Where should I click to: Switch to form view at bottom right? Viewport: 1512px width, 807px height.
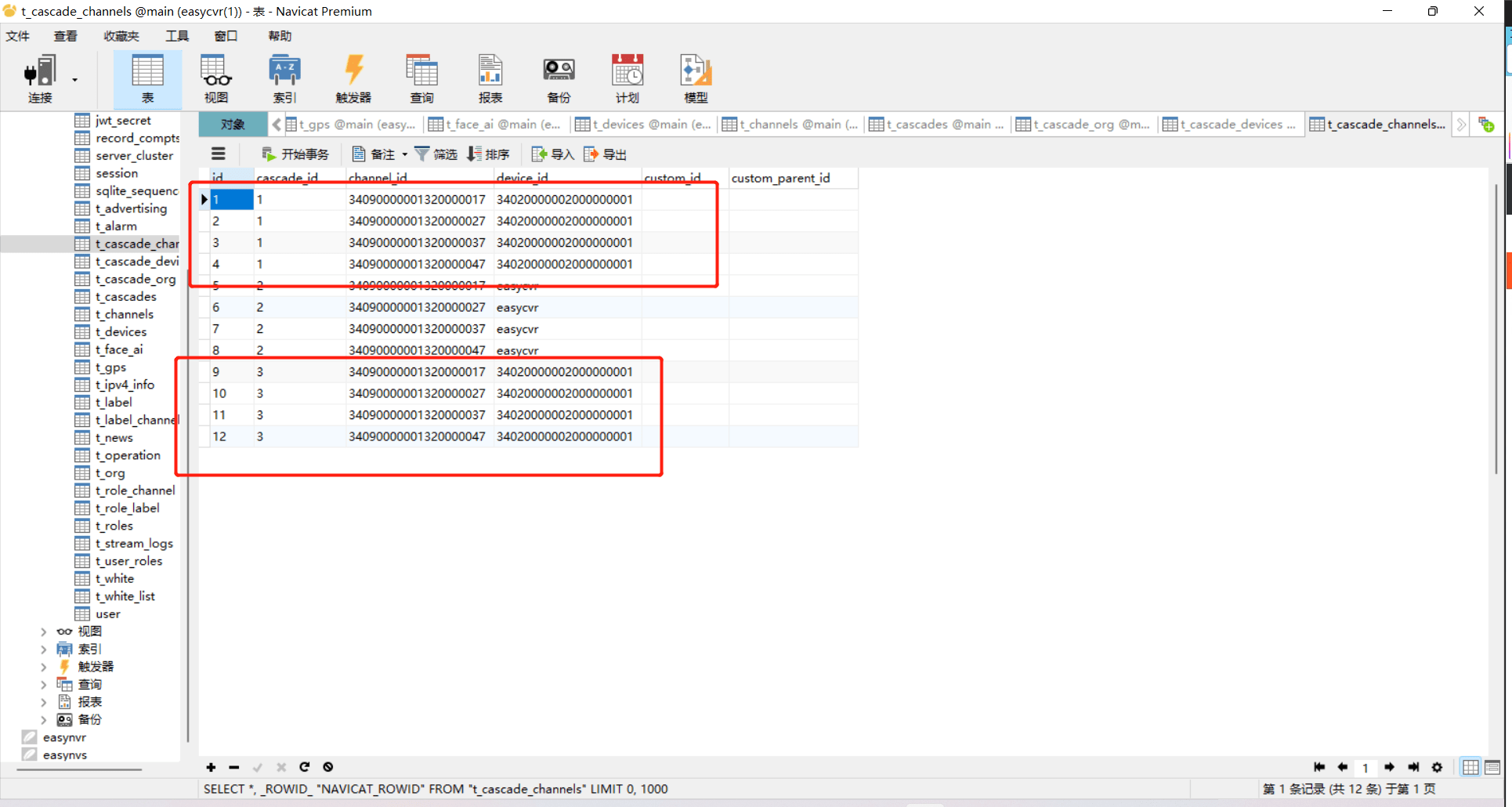pyautogui.click(x=1492, y=767)
